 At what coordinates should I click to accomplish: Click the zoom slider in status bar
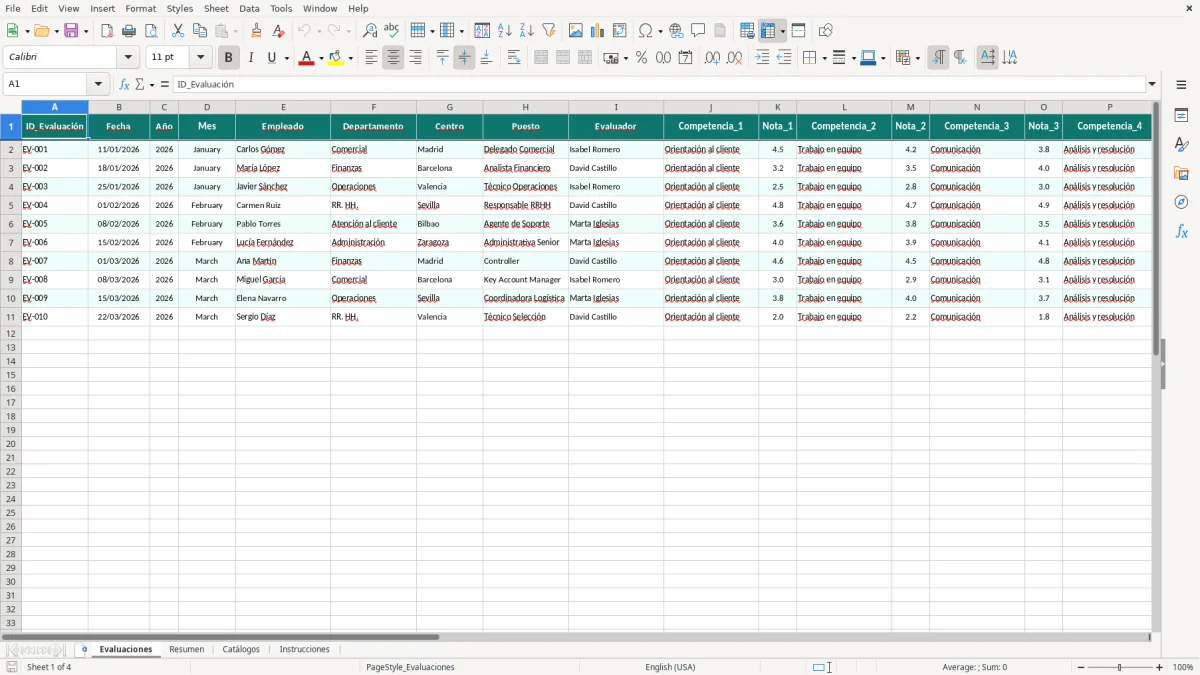[x=1119, y=667]
